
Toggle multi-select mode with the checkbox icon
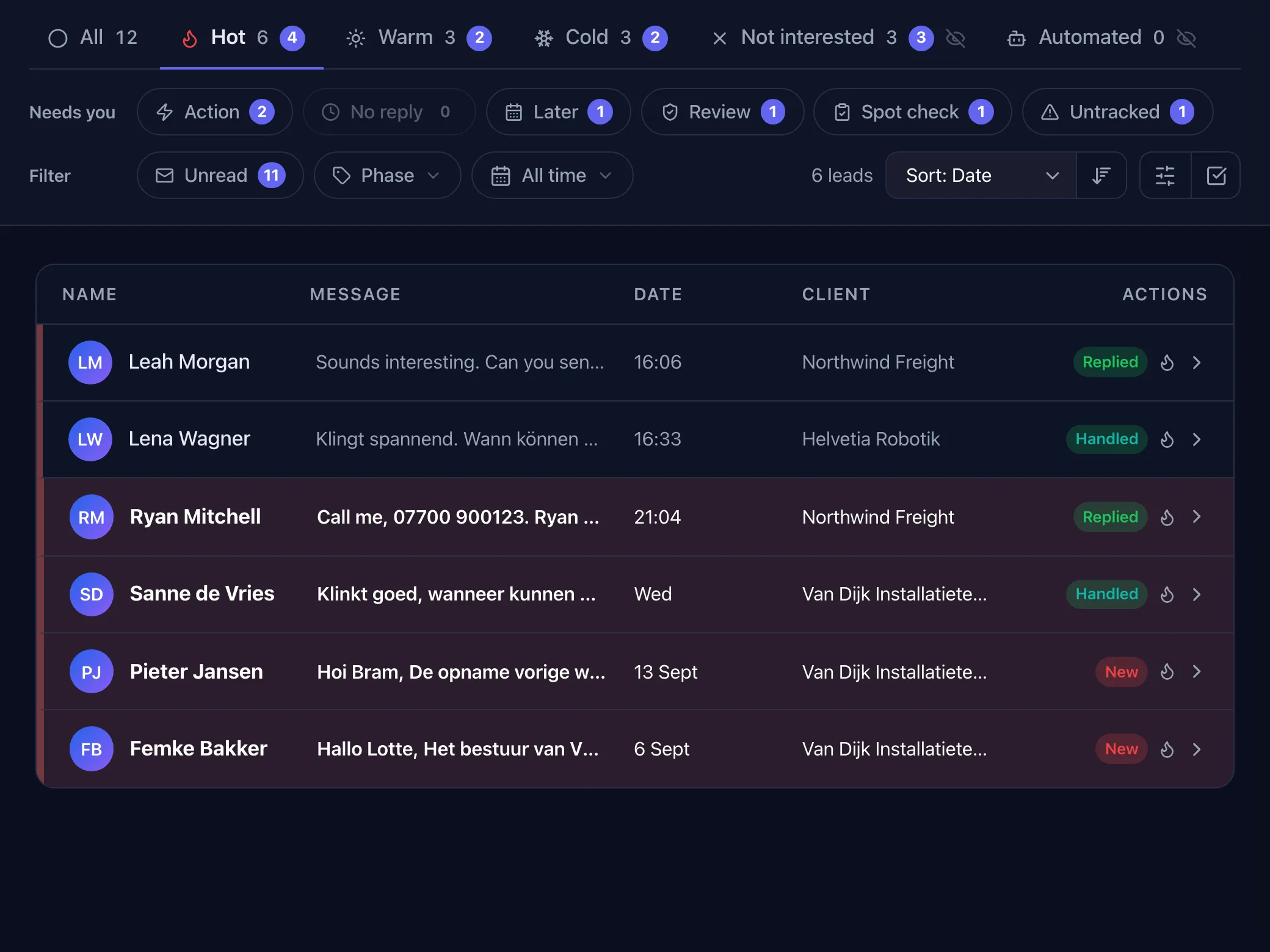[x=1216, y=176]
